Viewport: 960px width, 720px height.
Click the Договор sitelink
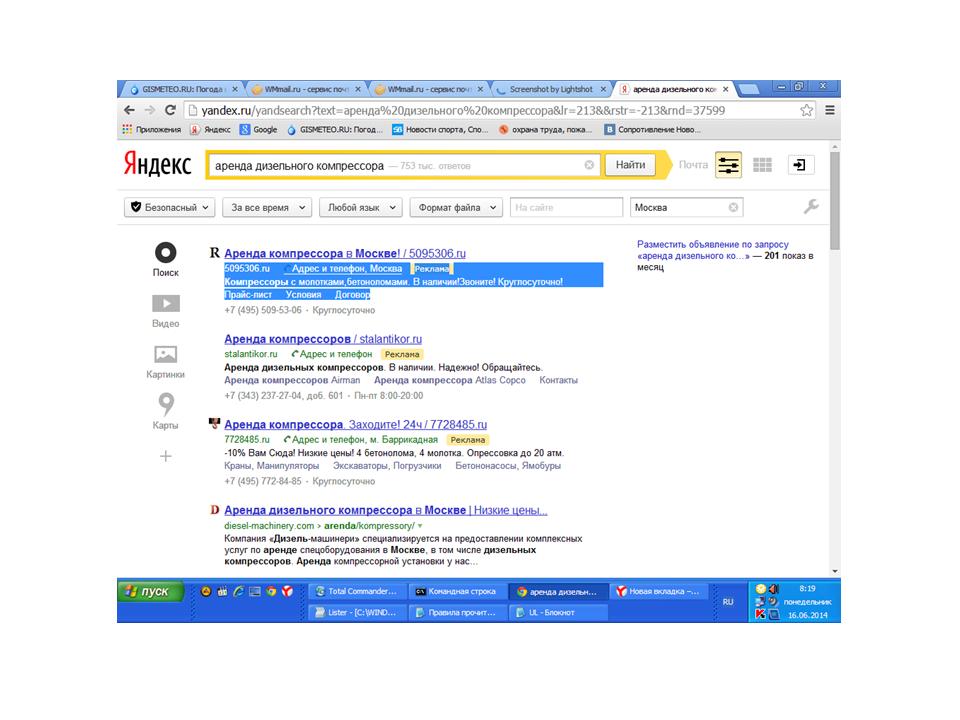[352, 294]
